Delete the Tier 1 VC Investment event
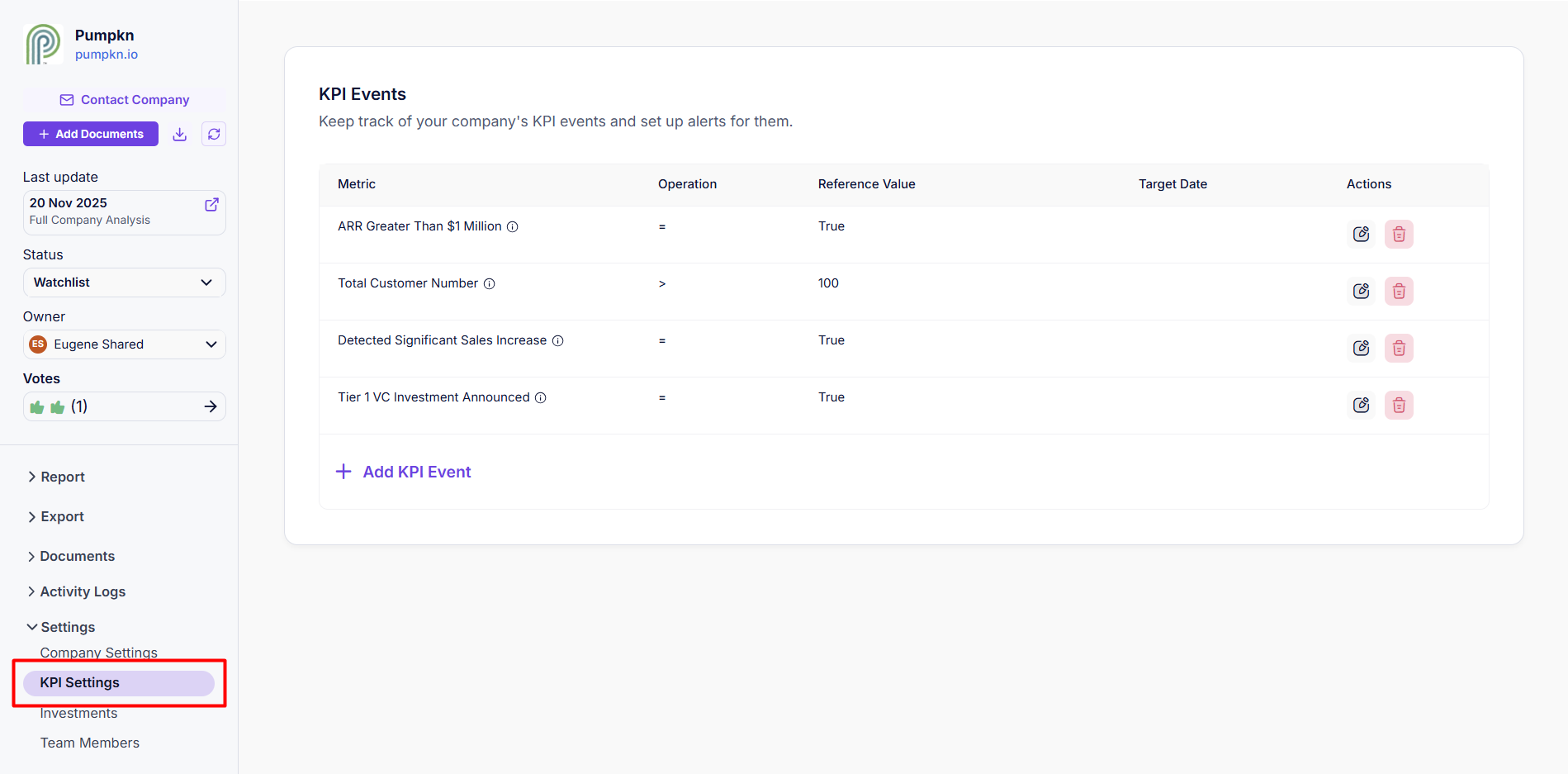1568x774 pixels. 1399,405
